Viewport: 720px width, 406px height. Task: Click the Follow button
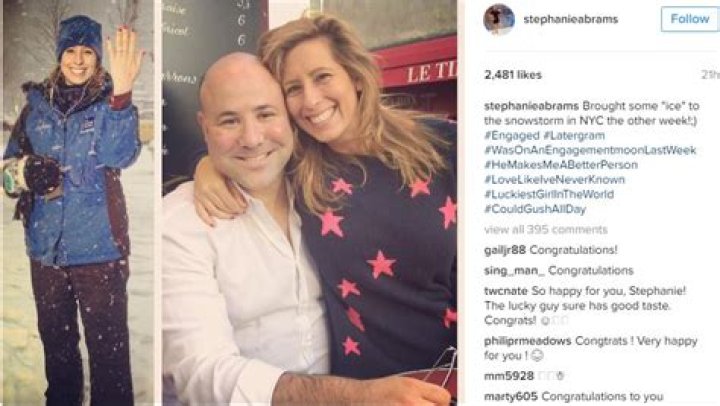coord(690,19)
